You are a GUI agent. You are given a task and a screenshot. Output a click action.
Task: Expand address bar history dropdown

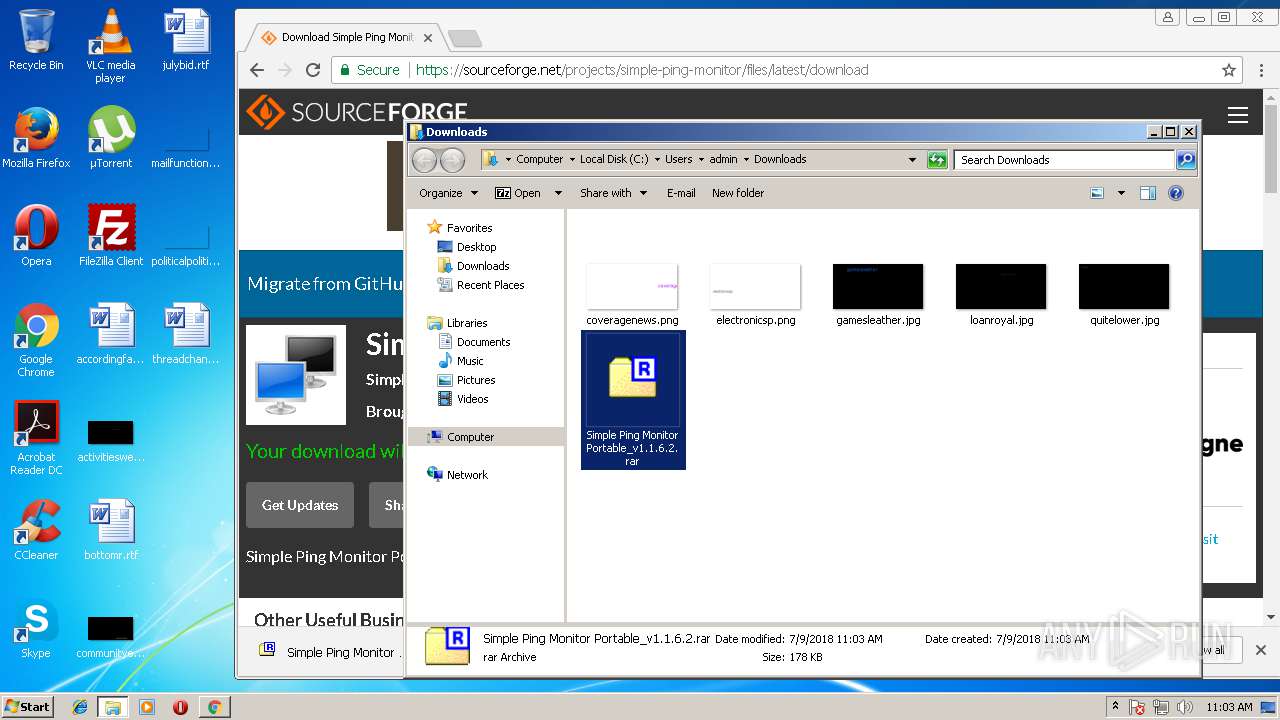(x=912, y=160)
